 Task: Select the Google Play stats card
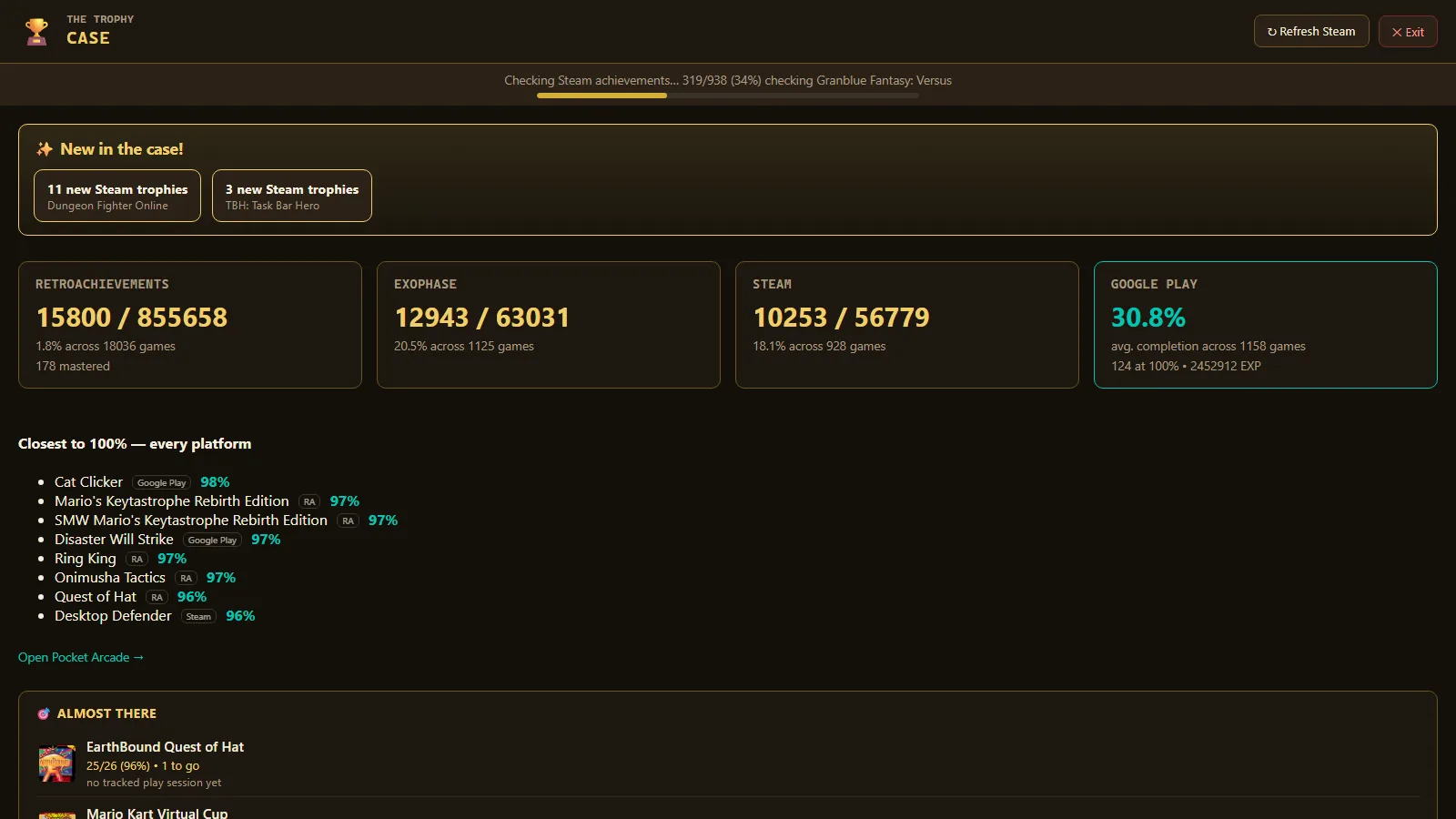(x=1266, y=325)
